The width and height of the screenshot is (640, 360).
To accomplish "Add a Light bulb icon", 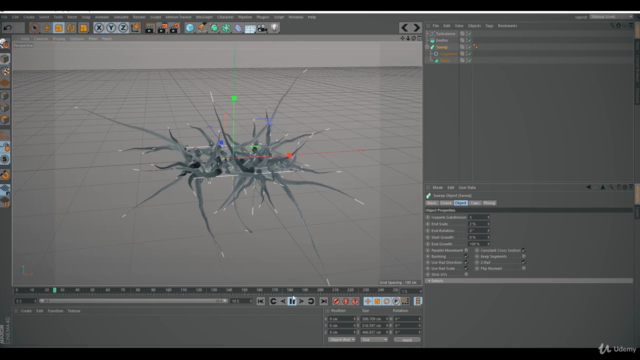I will [274, 28].
